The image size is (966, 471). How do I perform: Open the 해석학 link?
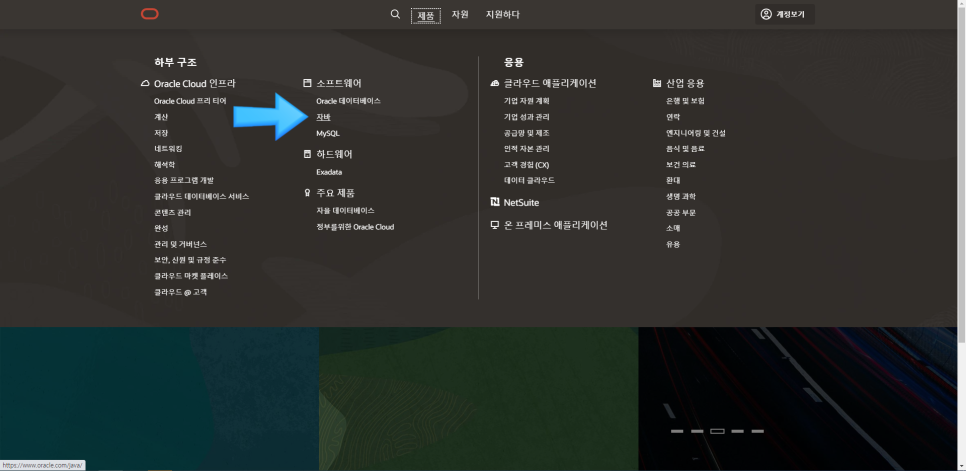(164, 165)
